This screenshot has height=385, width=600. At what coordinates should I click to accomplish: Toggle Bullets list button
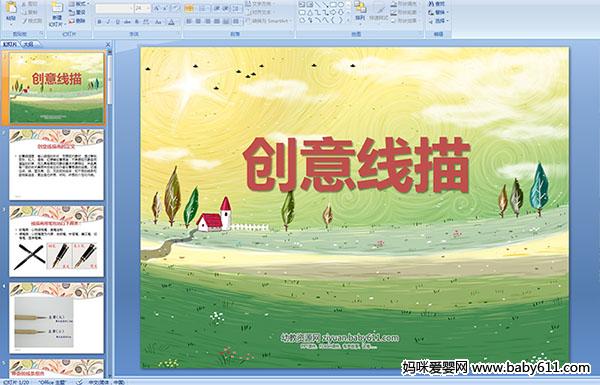189,8
